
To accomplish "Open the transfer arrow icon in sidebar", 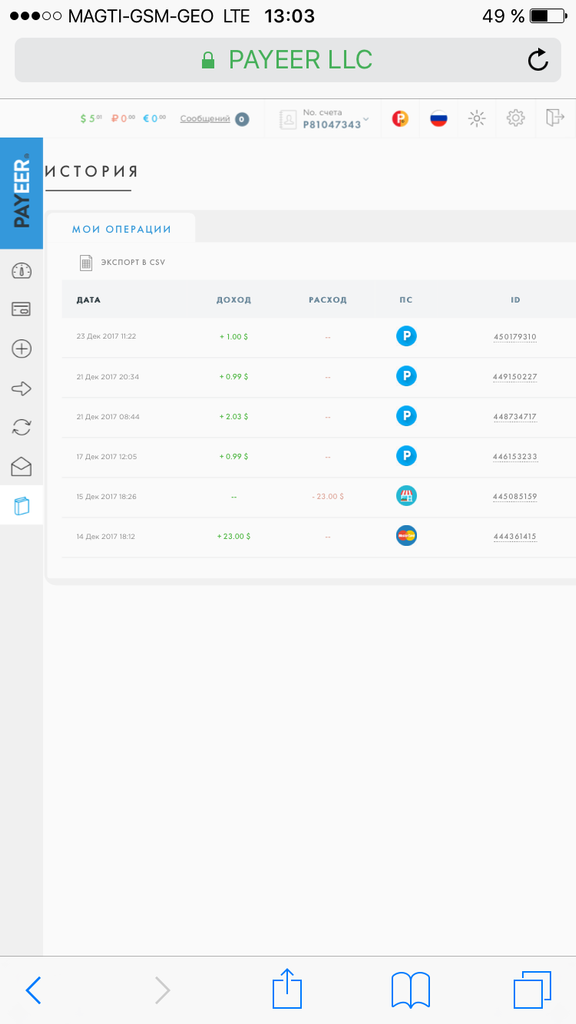I will [22, 389].
